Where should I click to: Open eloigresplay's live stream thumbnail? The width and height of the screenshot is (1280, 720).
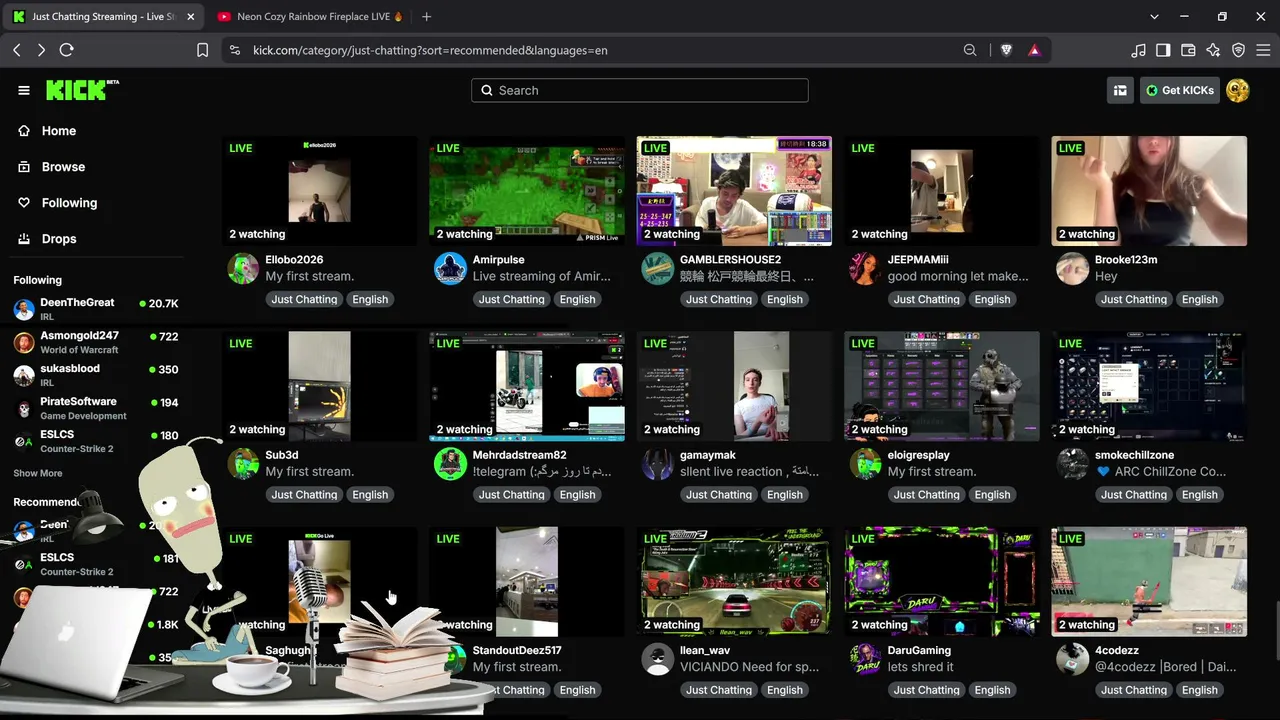coord(942,386)
